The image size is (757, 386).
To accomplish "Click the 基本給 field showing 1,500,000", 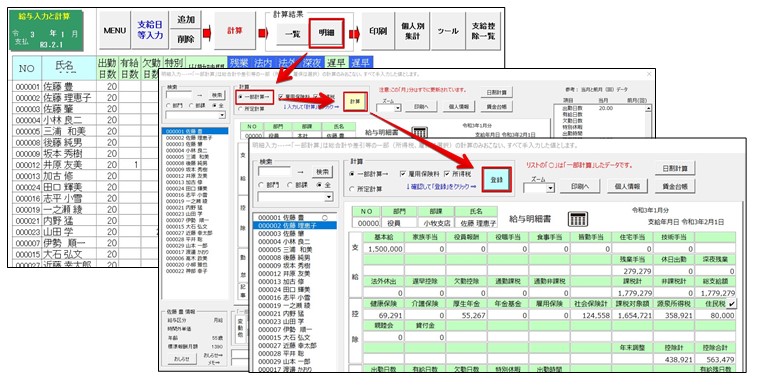I will tap(383, 249).
